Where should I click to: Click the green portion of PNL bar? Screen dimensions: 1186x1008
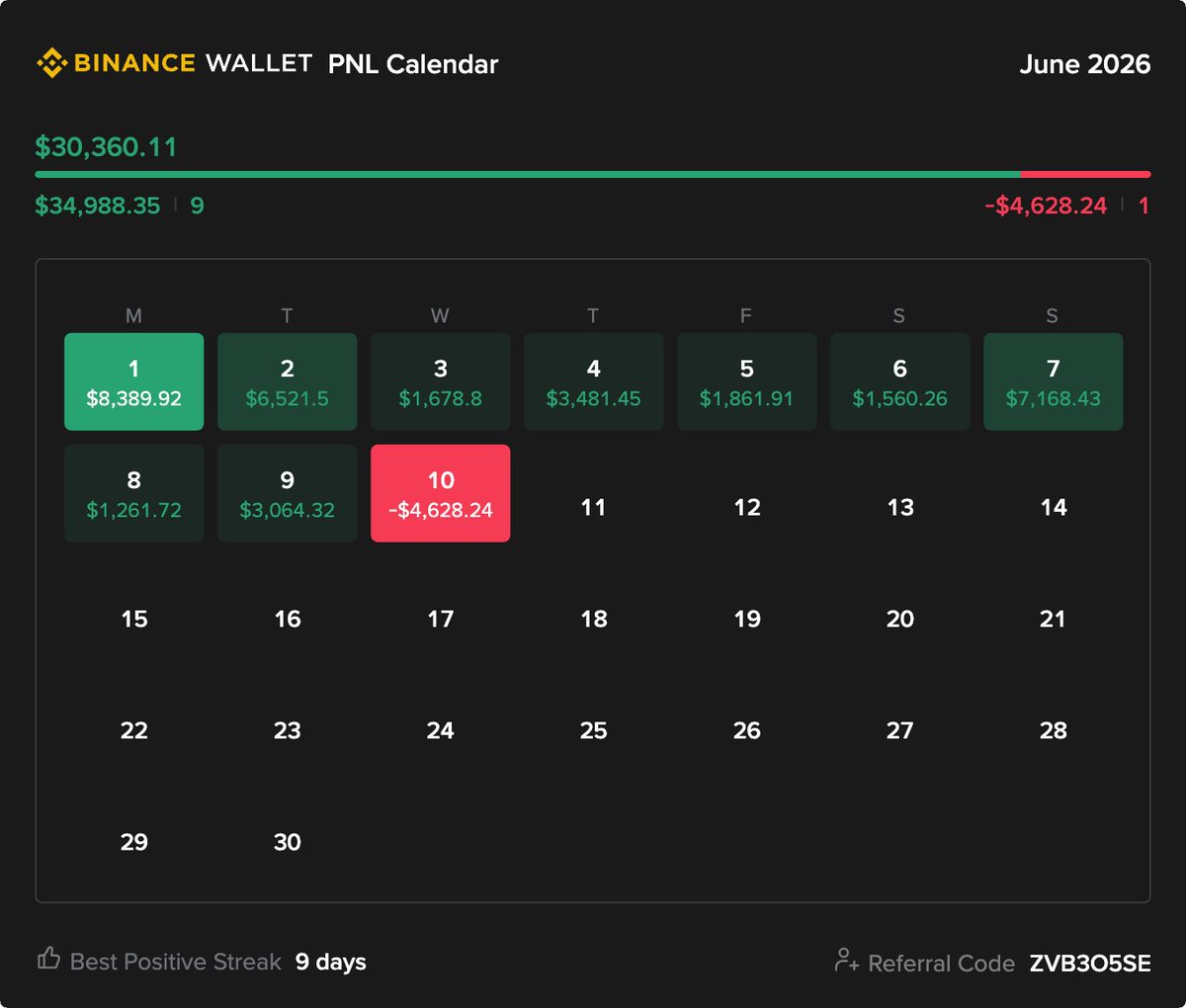click(x=528, y=174)
